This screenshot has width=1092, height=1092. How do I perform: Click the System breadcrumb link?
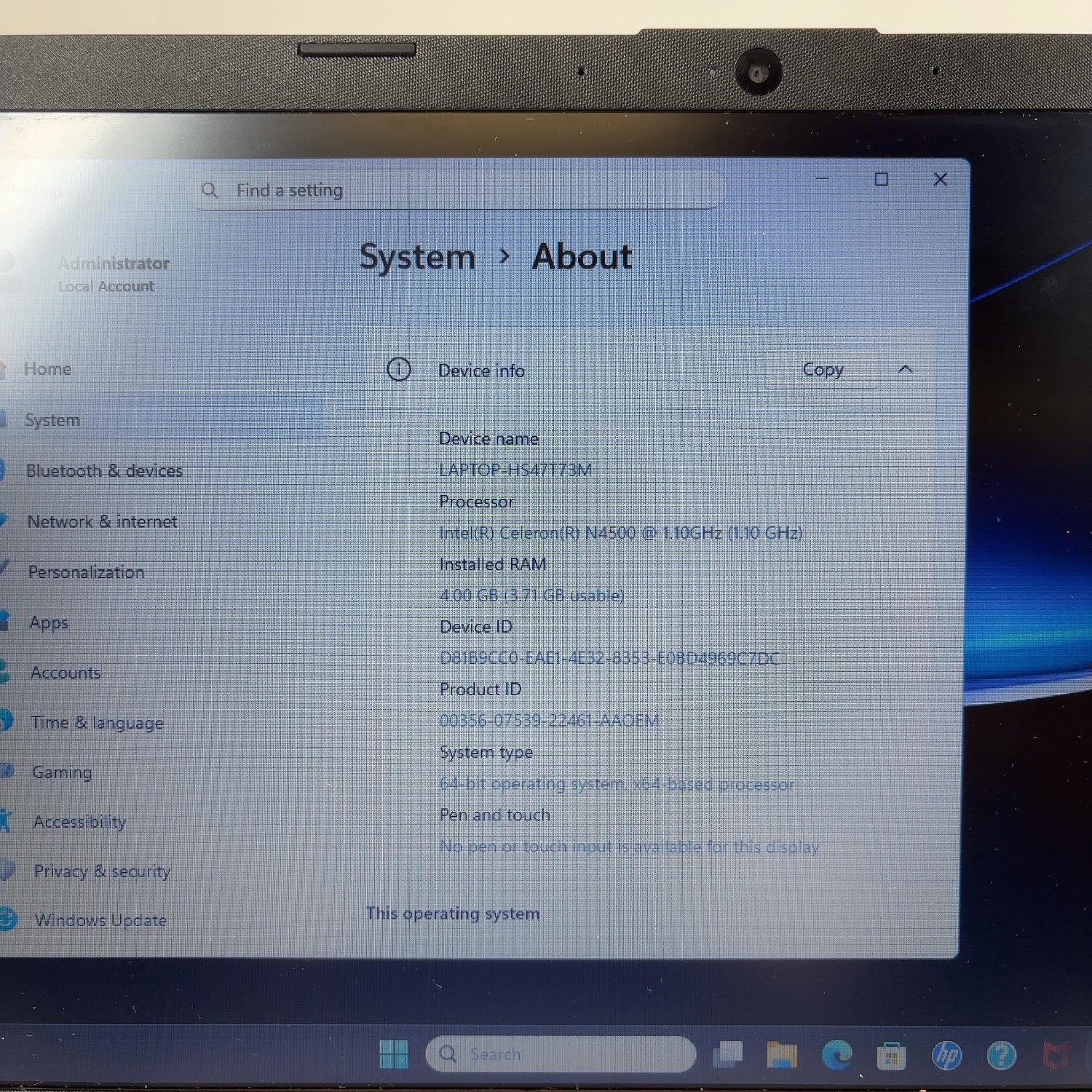point(417,258)
